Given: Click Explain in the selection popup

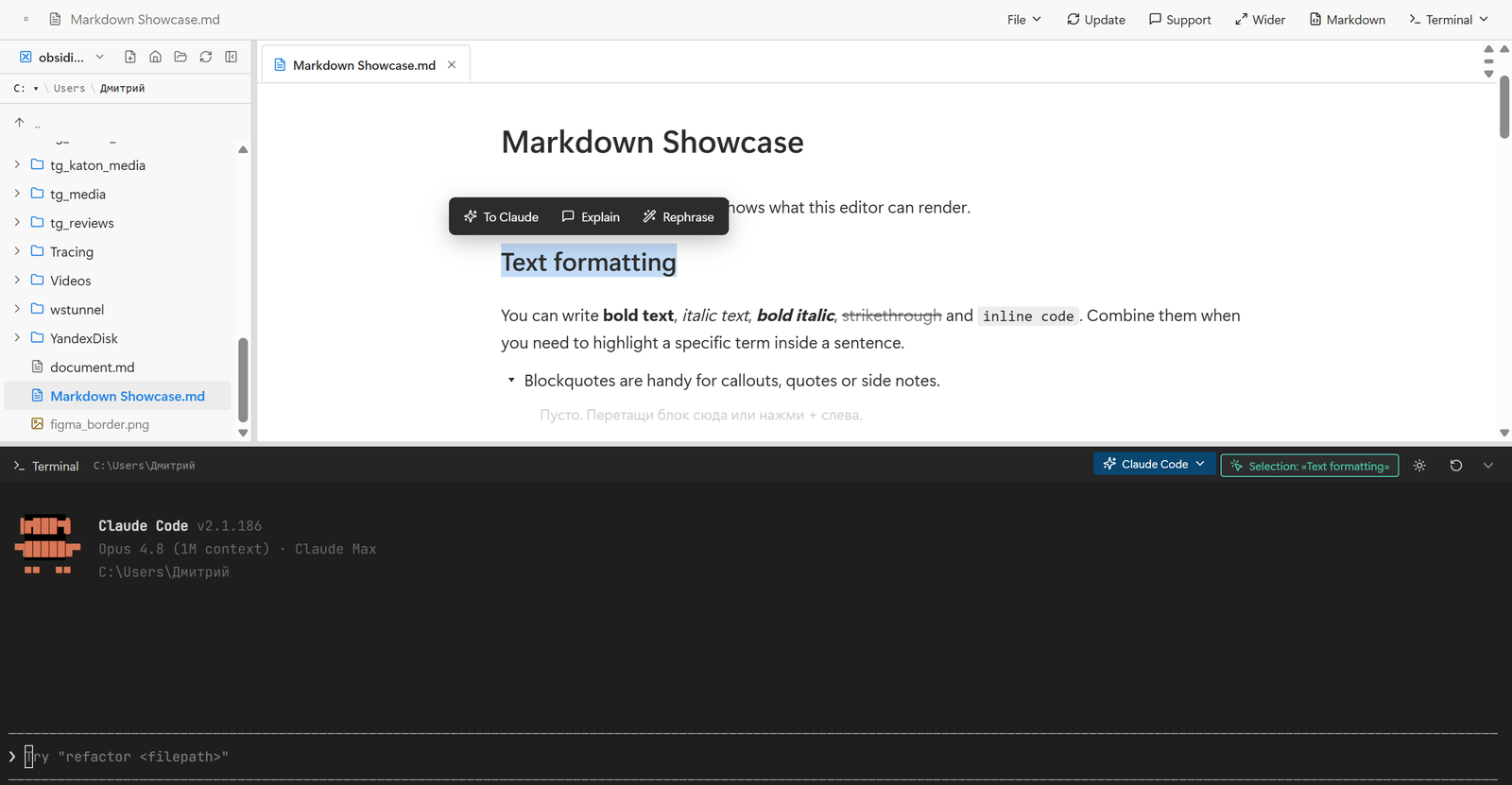Looking at the screenshot, I should tap(591, 216).
